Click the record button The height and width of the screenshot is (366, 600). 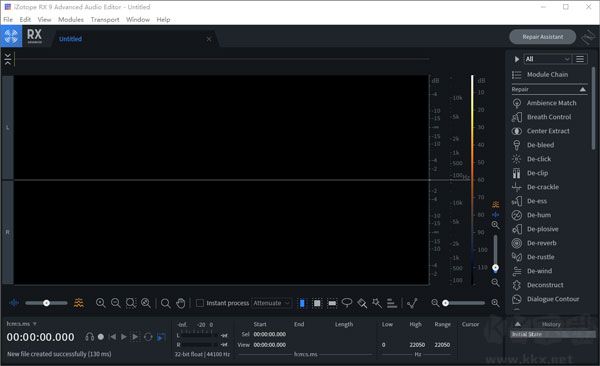[101, 337]
